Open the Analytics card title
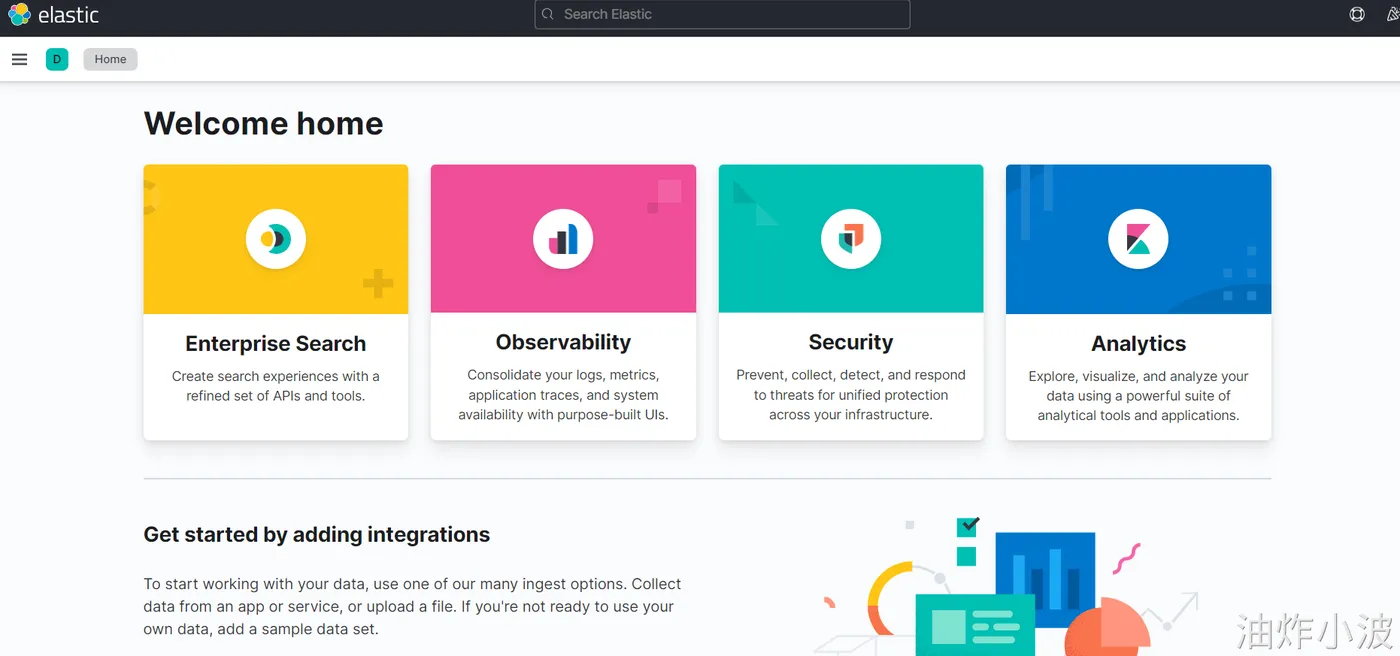 [1138, 344]
